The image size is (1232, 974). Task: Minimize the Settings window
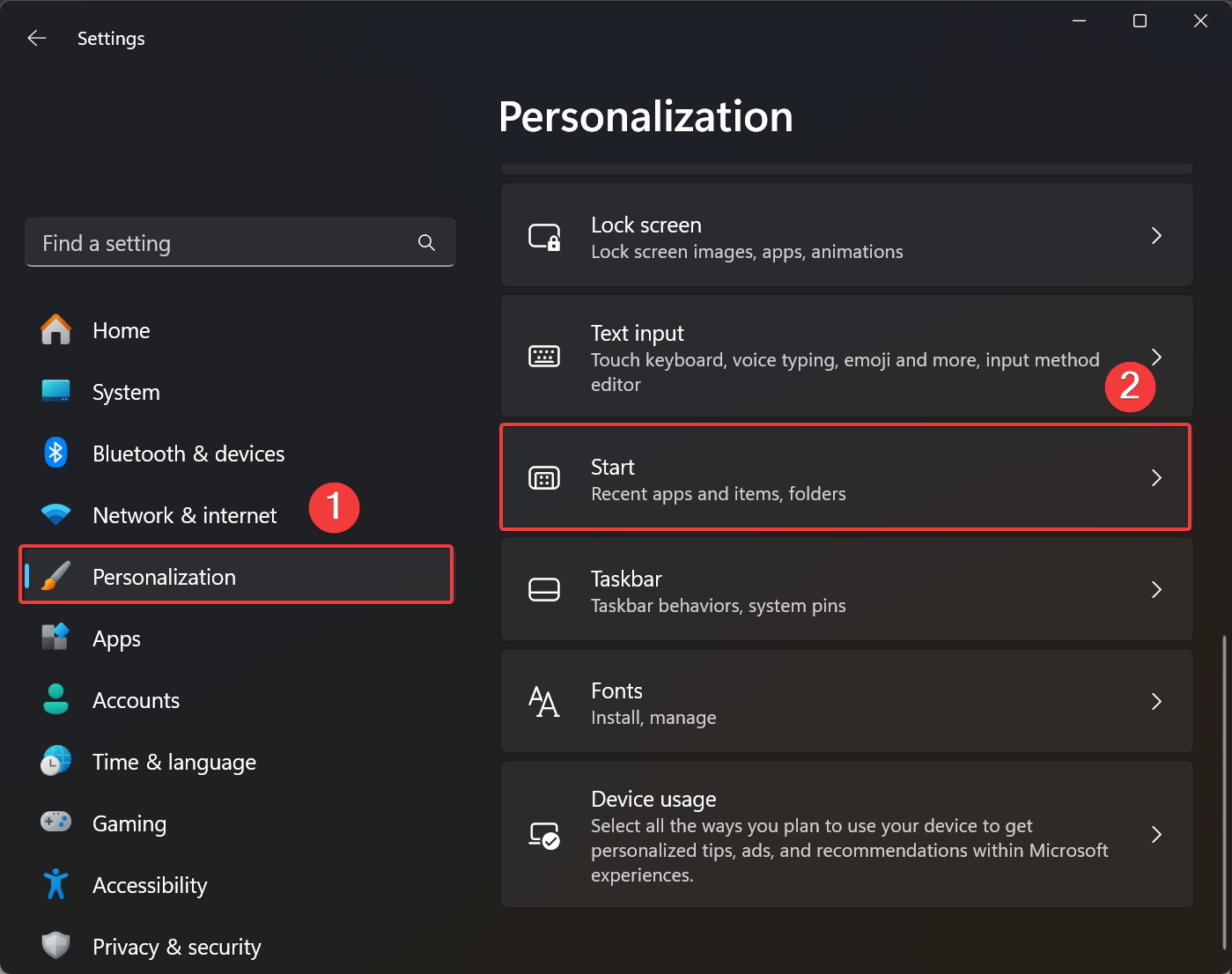(1079, 20)
